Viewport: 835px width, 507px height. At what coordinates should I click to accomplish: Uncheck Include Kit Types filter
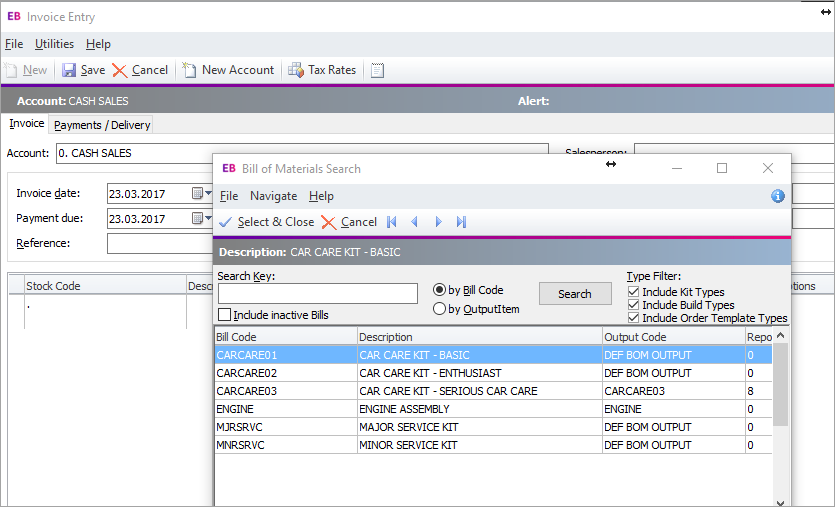tap(633, 292)
